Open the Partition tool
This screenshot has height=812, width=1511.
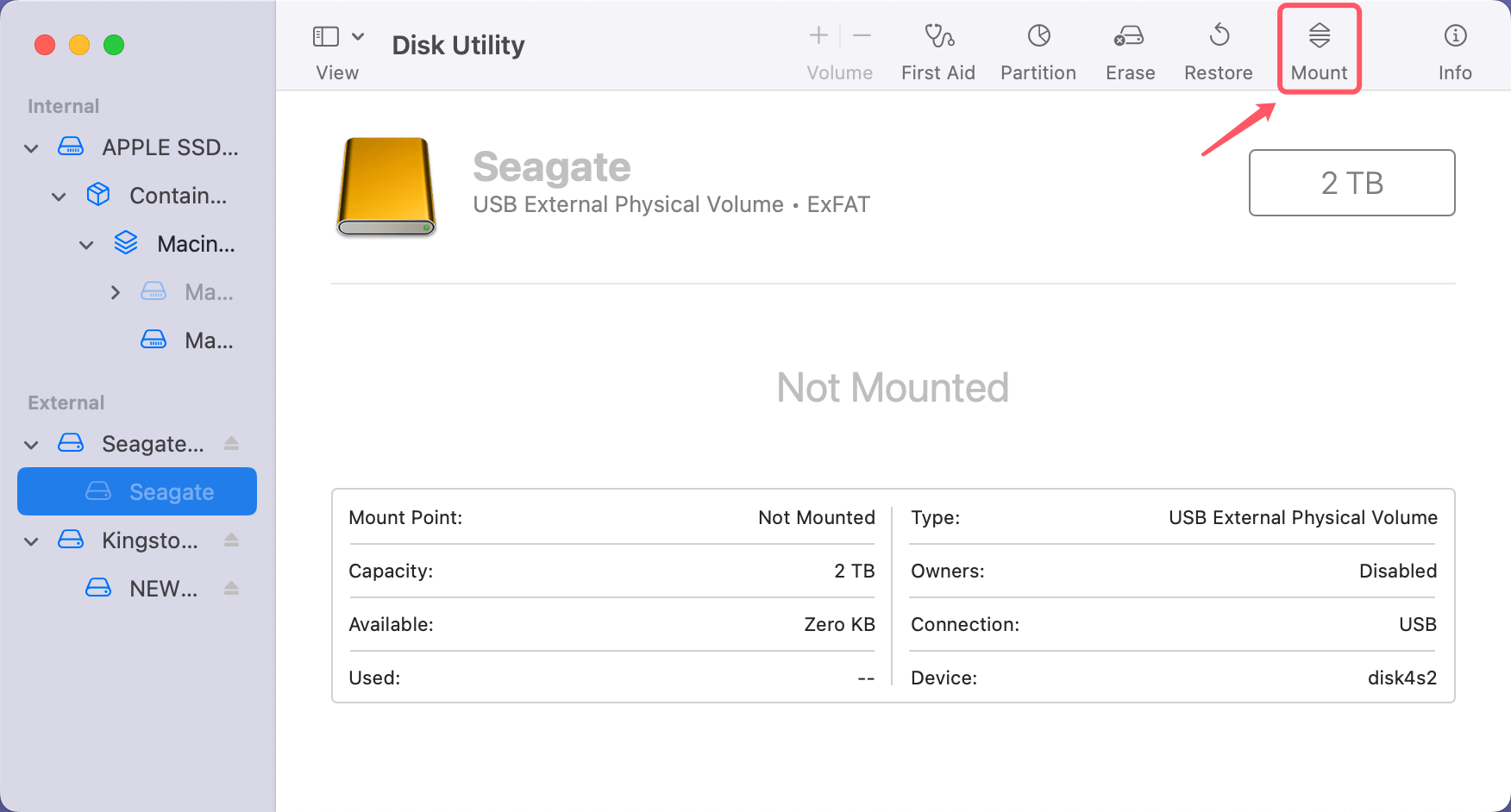tap(1038, 47)
